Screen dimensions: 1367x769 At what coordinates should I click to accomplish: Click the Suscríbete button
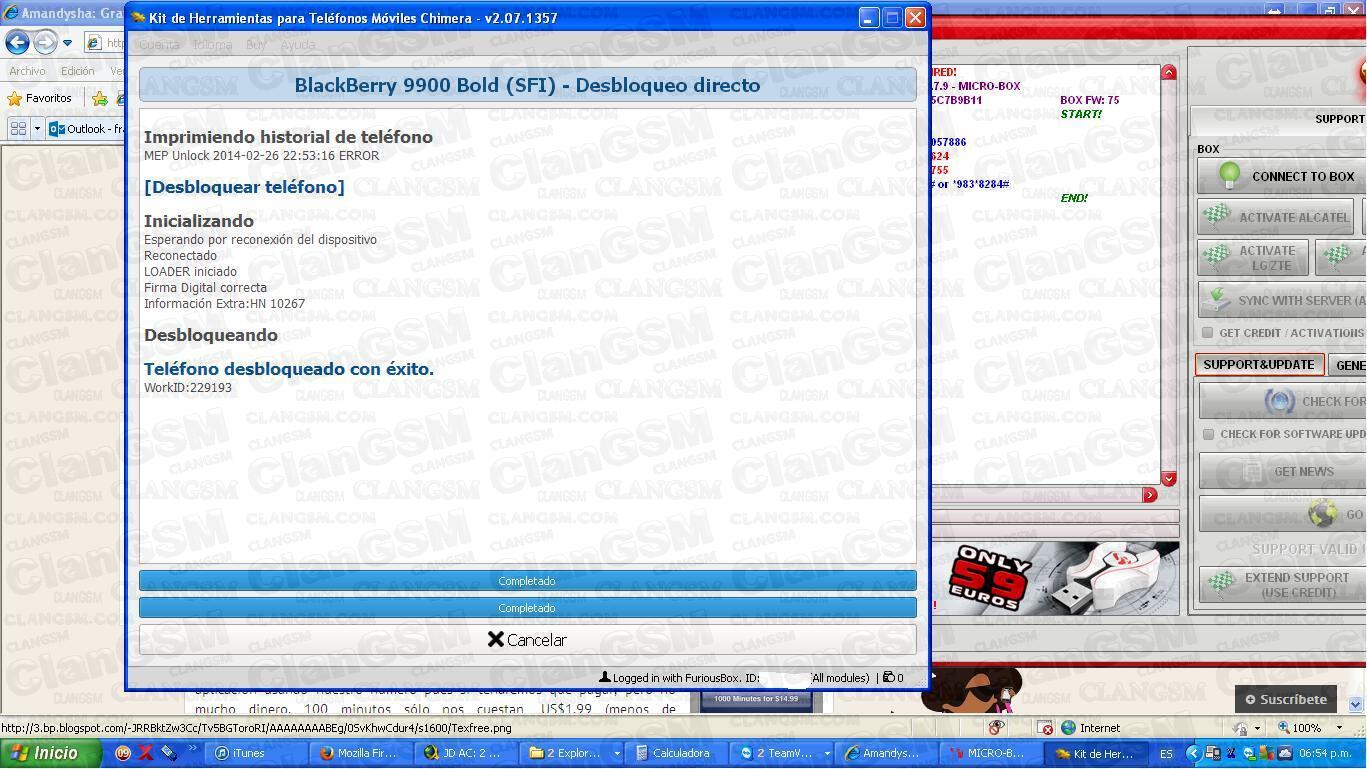1285,699
